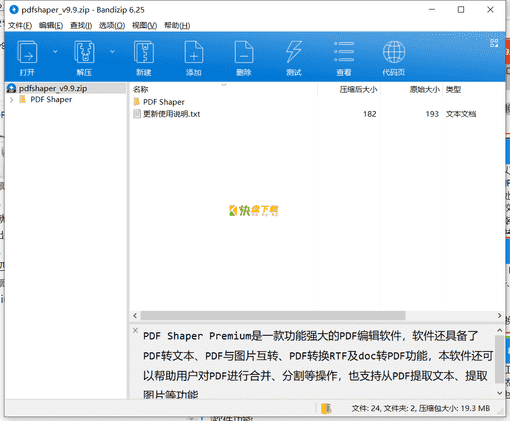Open the 帮助(H) menu
This screenshot has height=421, width=510.
coord(177,26)
